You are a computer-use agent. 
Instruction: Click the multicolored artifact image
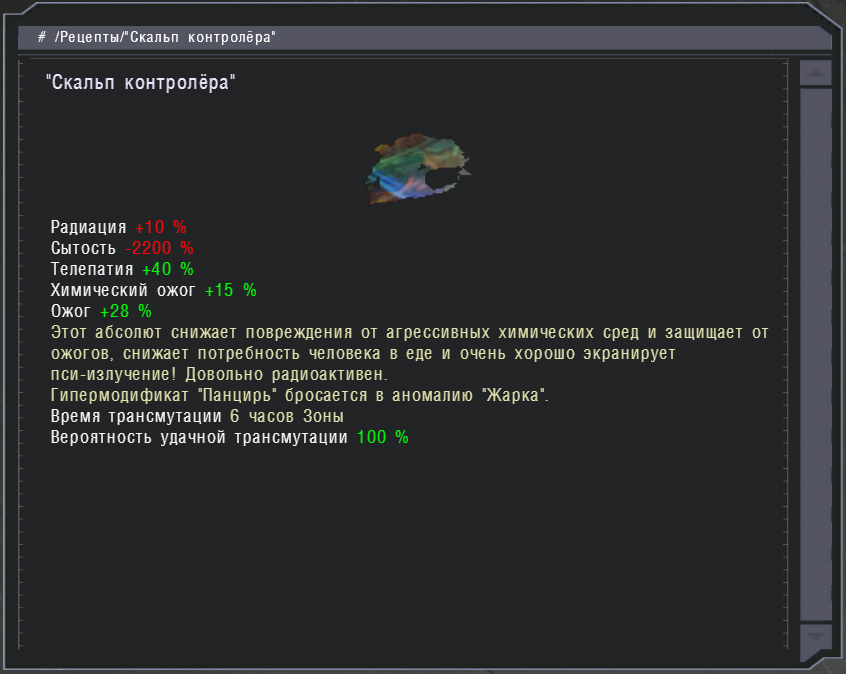tap(417, 167)
